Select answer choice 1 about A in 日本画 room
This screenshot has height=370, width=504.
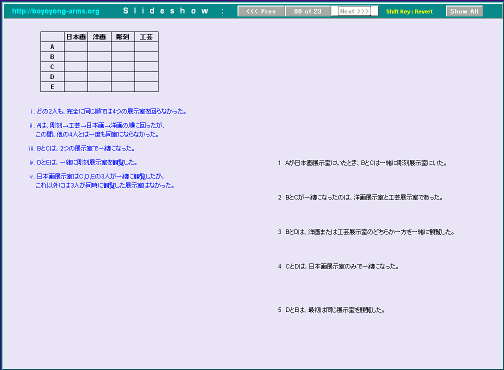(362, 163)
